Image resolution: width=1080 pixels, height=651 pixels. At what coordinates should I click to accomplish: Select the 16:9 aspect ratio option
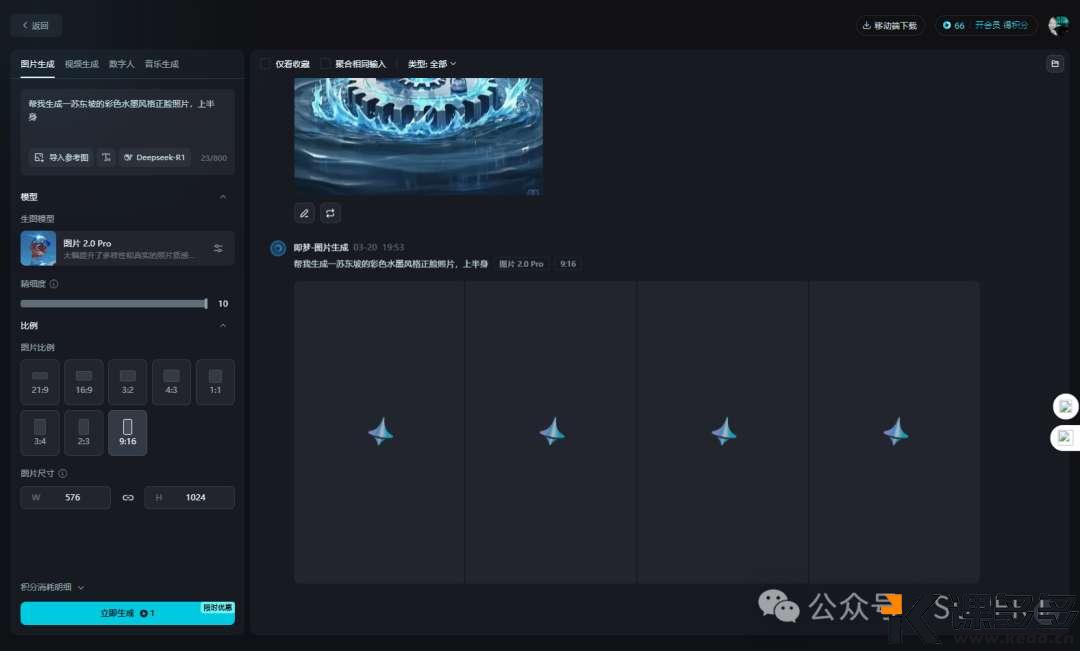pos(84,382)
